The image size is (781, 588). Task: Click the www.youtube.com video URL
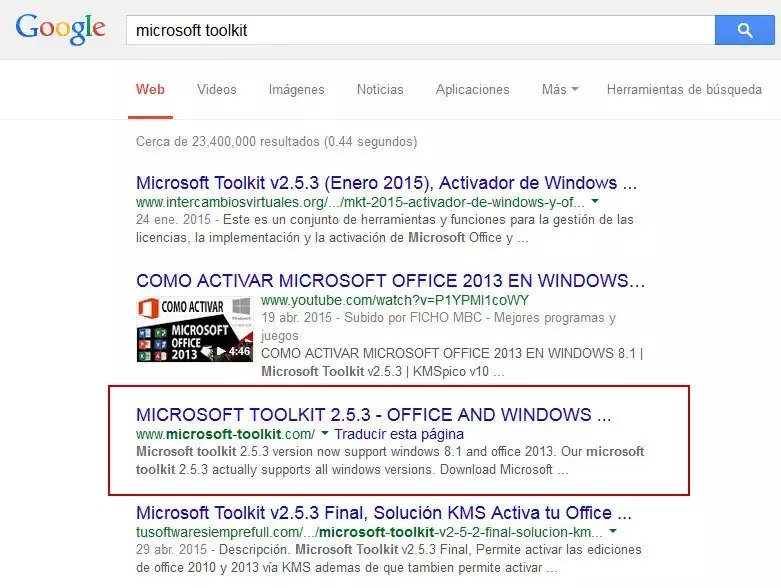coord(395,299)
